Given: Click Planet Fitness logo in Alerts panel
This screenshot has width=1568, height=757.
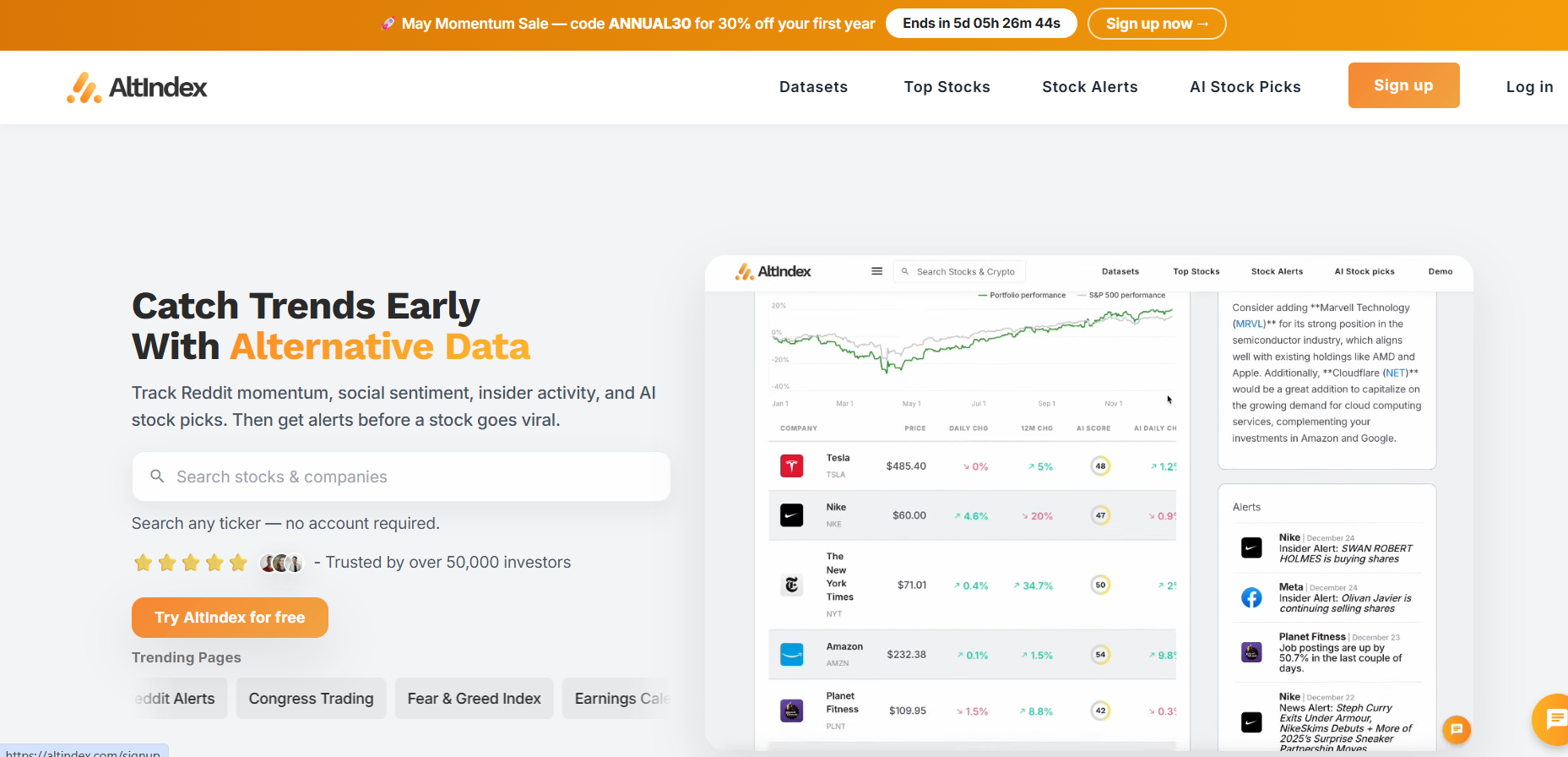Looking at the screenshot, I should point(1251,652).
